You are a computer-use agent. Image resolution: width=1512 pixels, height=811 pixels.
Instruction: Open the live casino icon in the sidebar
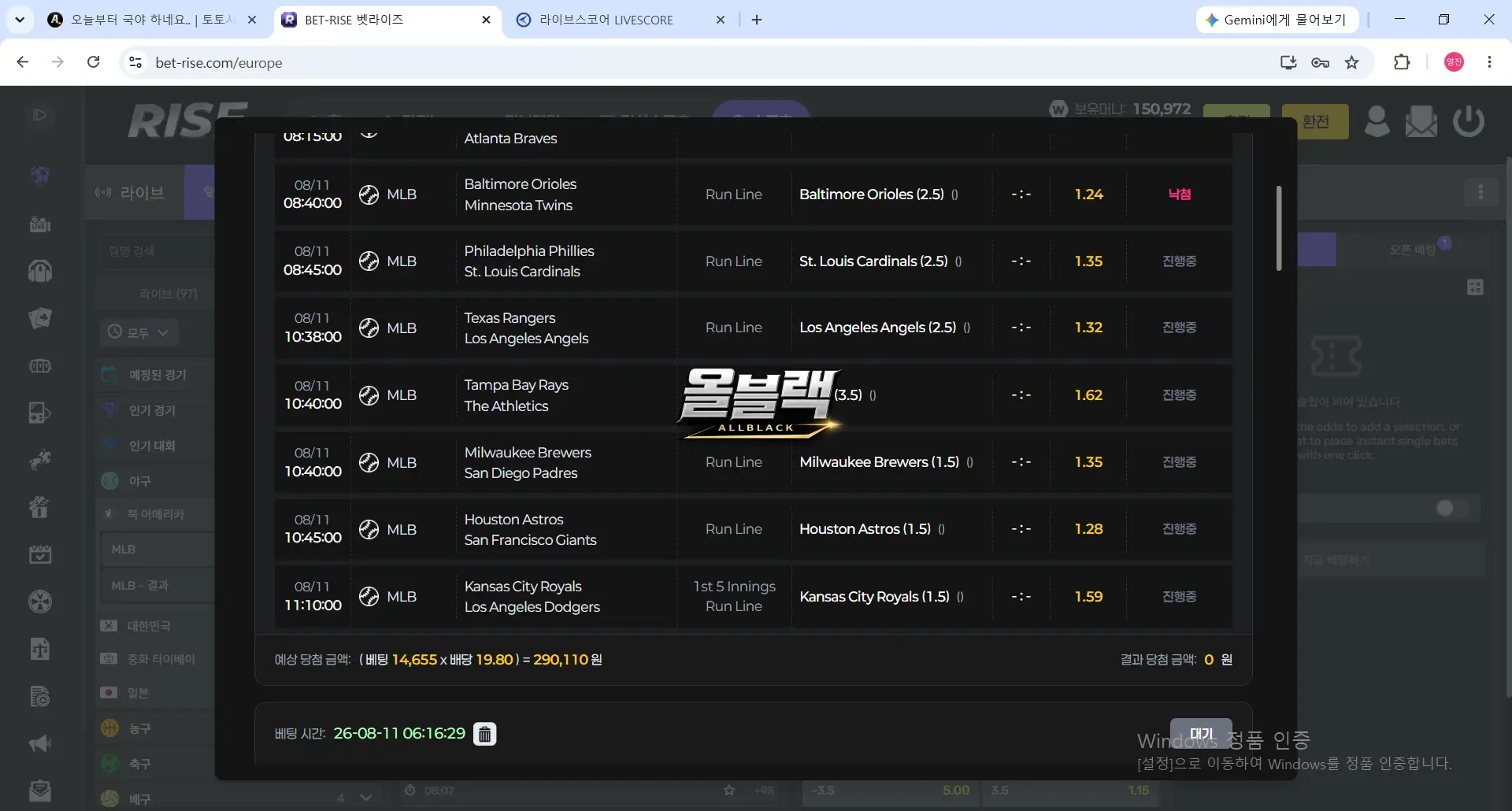(40, 224)
